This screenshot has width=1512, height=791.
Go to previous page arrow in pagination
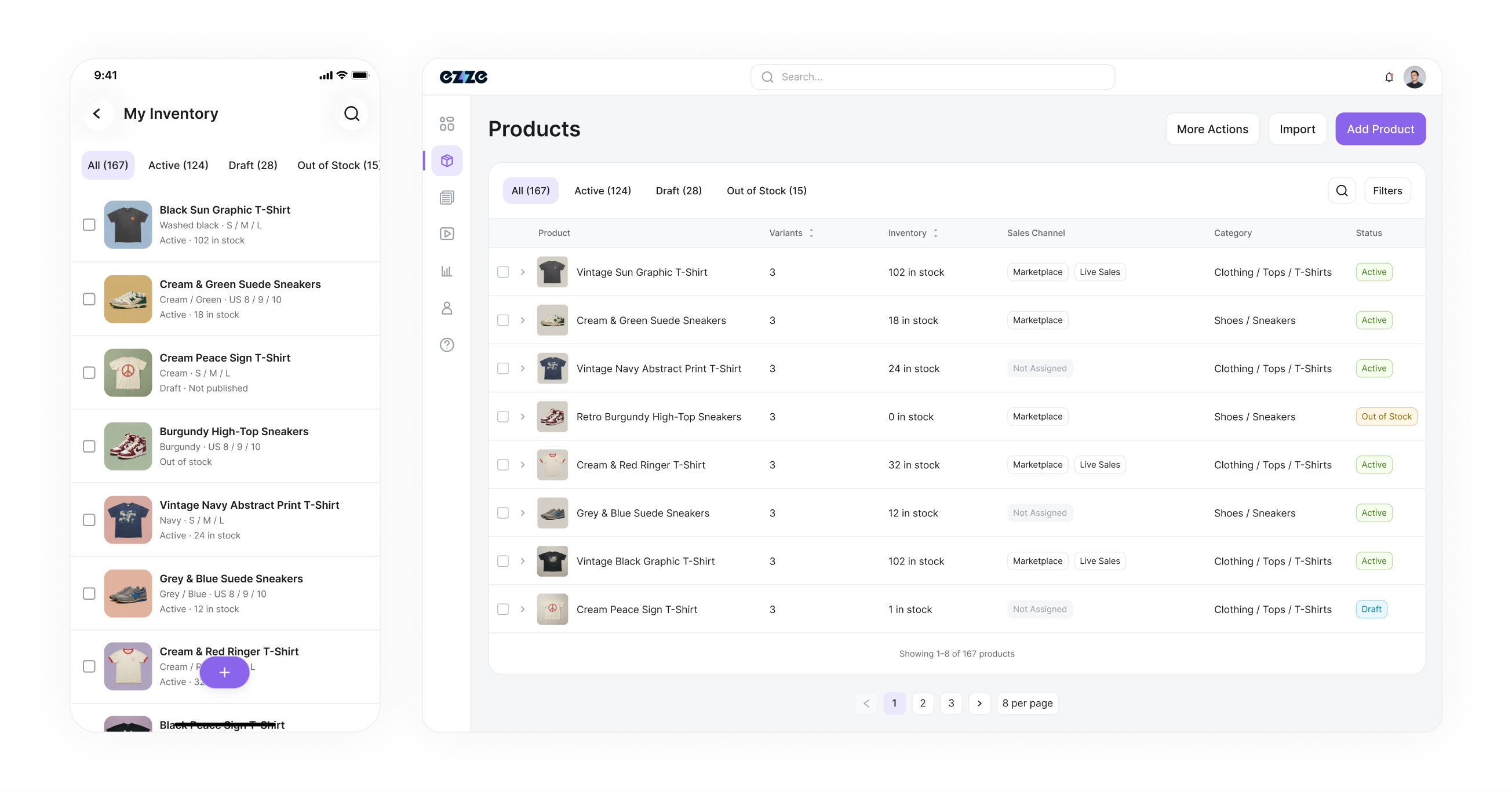[866, 703]
